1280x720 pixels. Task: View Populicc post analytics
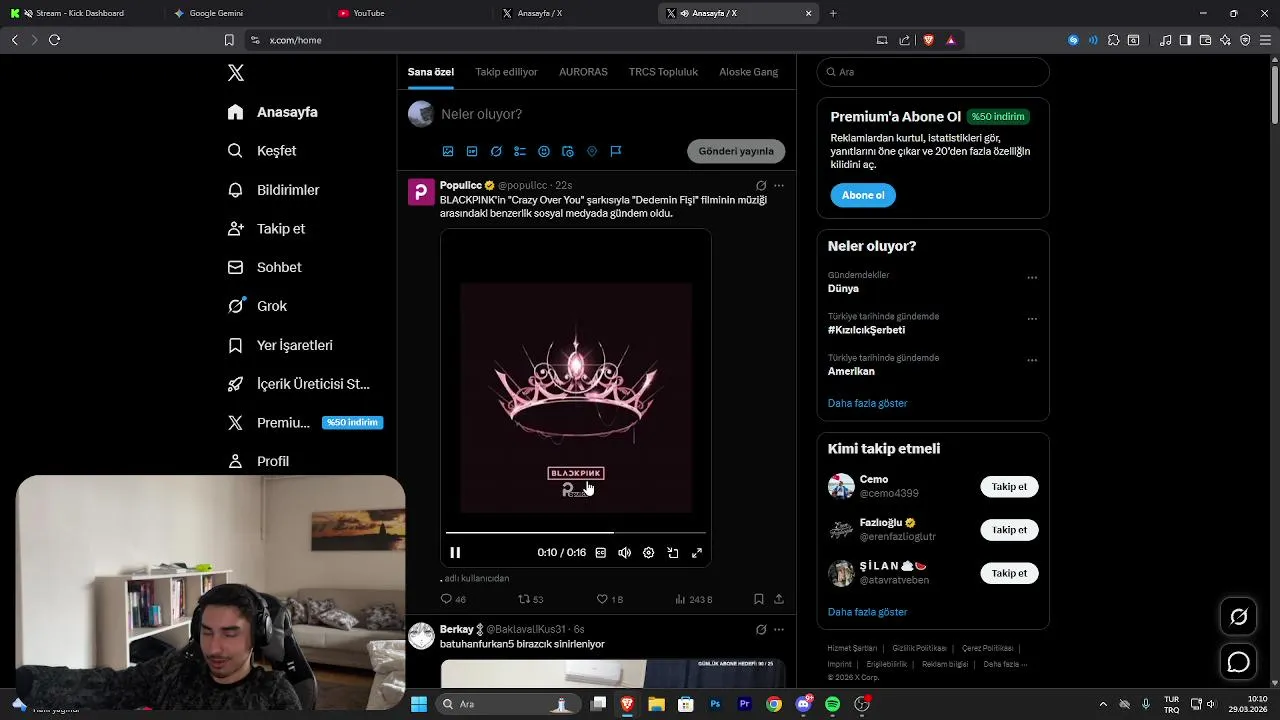point(693,599)
